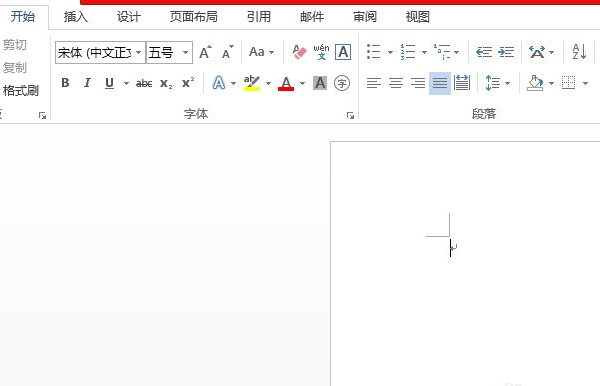This screenshot has width=600, height=386.
Task: Apply yellow text highlight color
Action: point(252,83)
